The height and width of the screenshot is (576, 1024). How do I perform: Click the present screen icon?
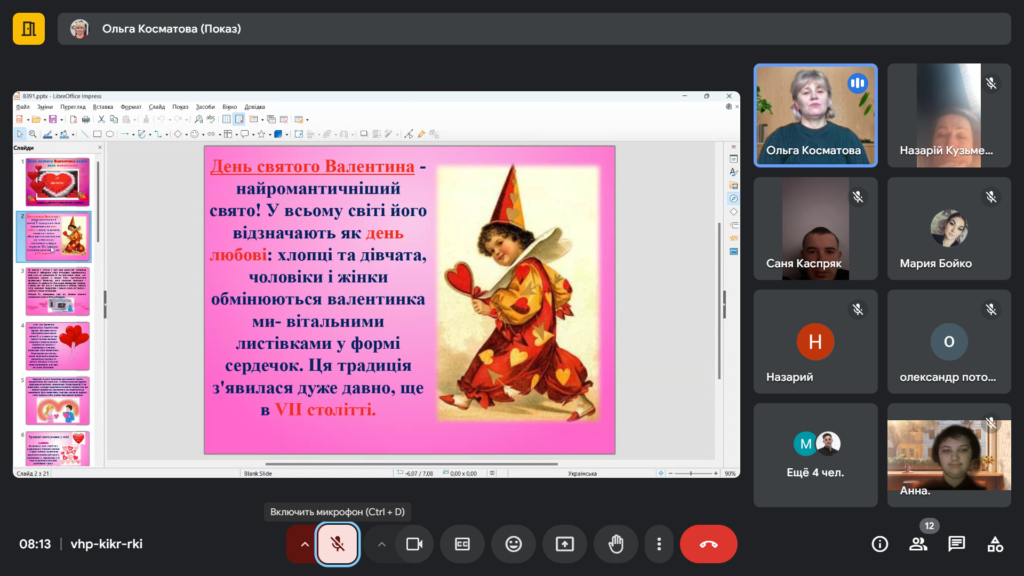564,544
